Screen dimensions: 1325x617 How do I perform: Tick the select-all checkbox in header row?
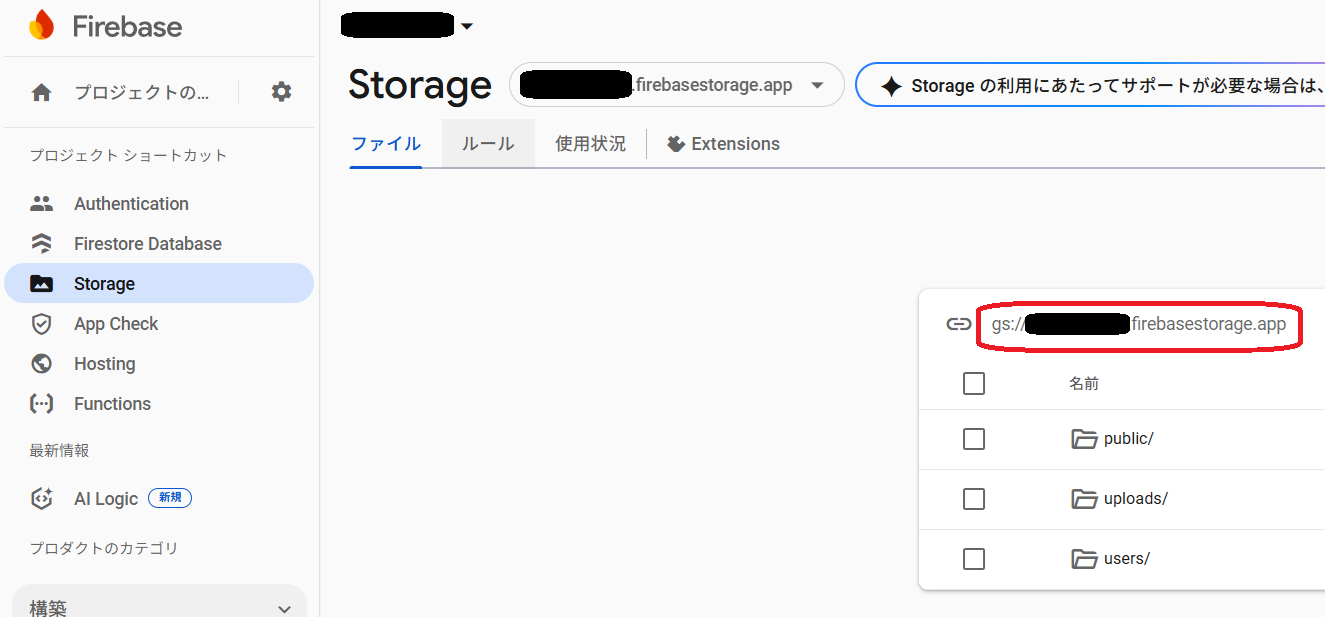[x=974, y=383]
